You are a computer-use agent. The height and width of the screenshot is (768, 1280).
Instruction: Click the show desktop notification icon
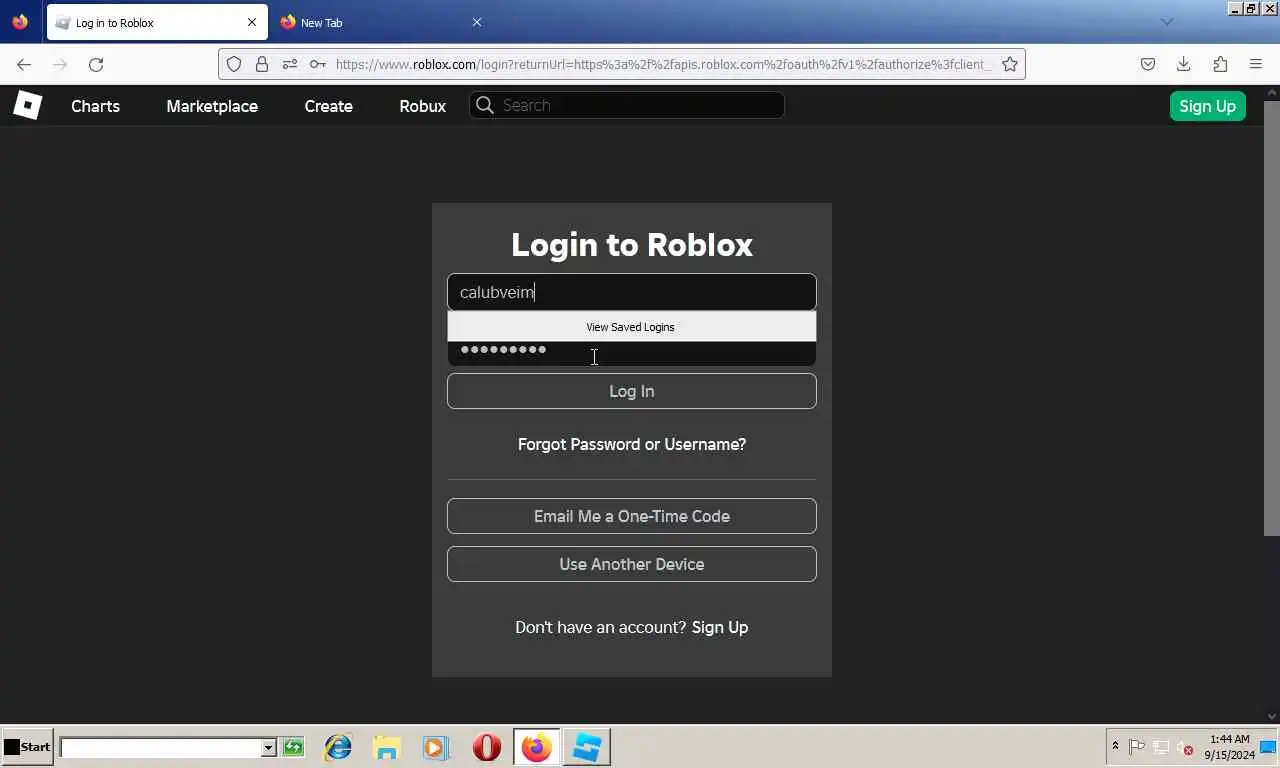coord(1268,747)
